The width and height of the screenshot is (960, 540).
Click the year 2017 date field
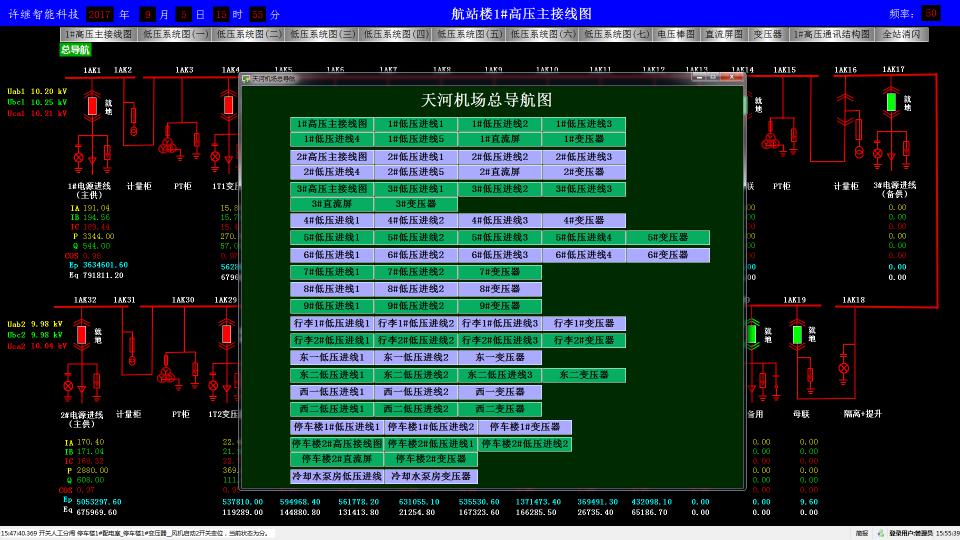click(99, 14)
